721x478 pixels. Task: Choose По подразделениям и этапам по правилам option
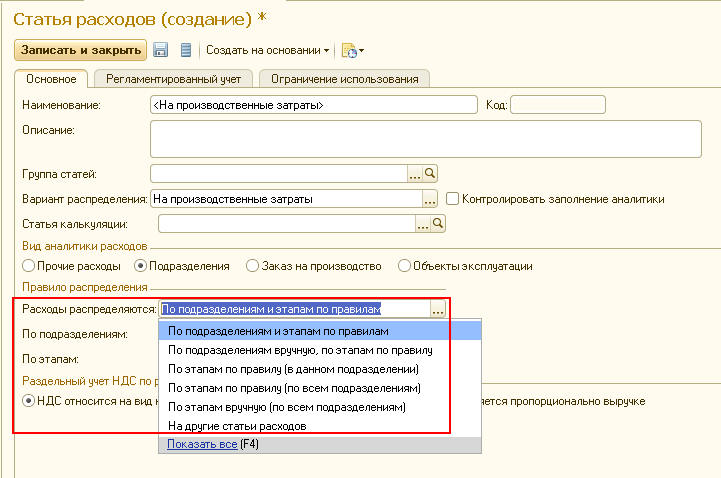pyautogui.click(x=320, y=331)
